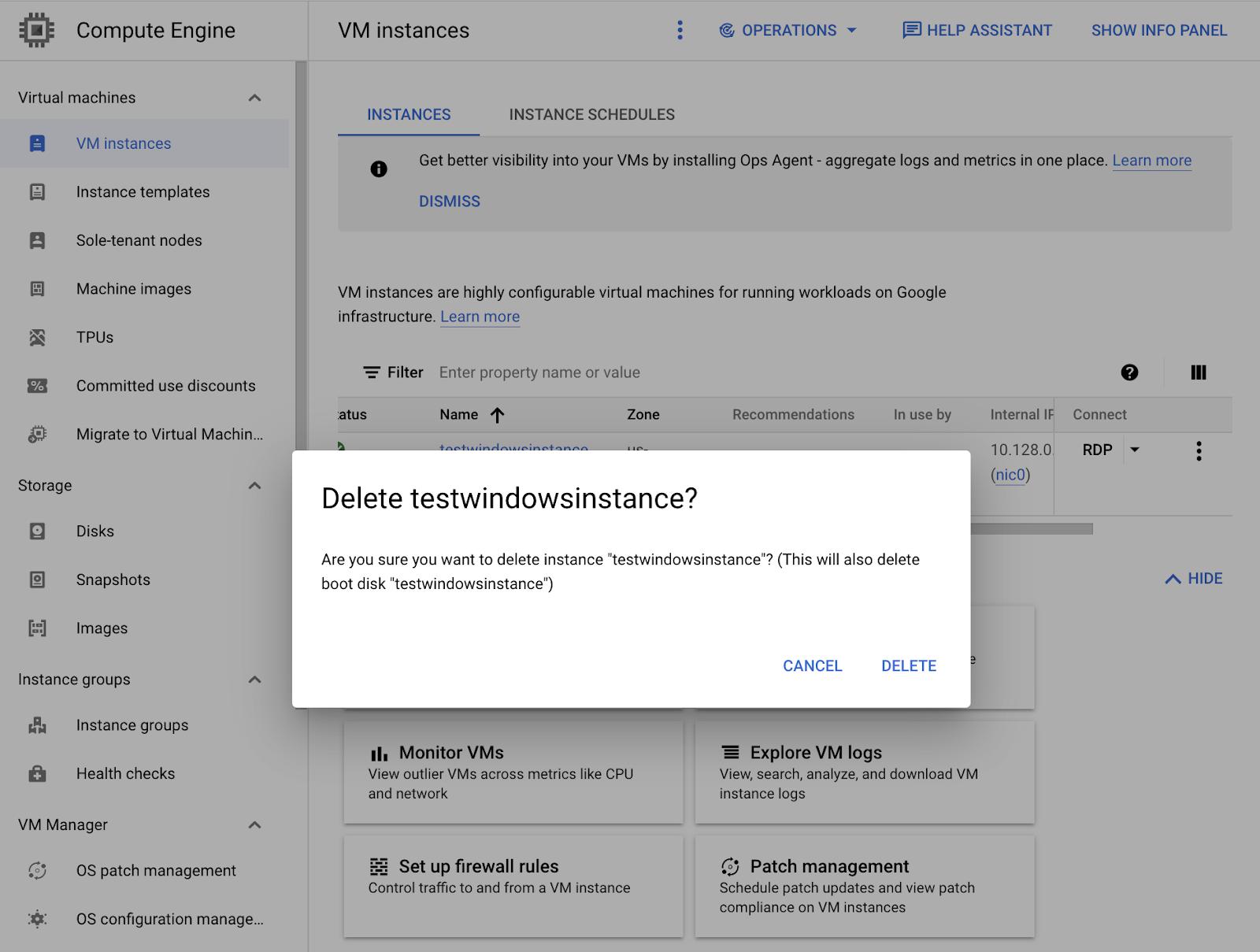
Task: Click the Health checks icon
Action: pos(37,774)
